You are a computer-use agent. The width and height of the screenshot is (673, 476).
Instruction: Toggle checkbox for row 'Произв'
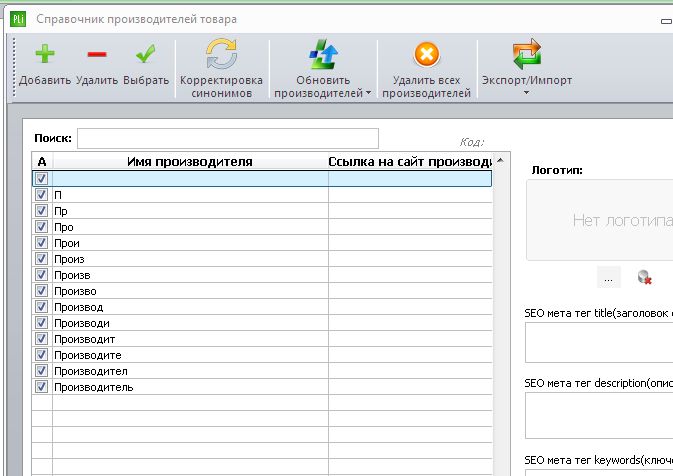coord(41,274)
